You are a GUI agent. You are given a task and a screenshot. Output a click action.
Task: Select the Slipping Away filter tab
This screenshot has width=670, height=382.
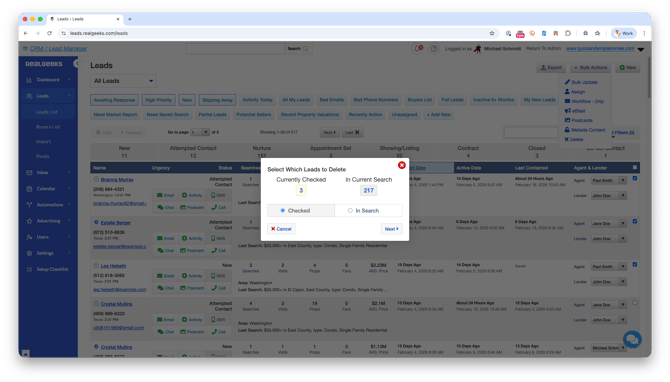coord(217,100)
